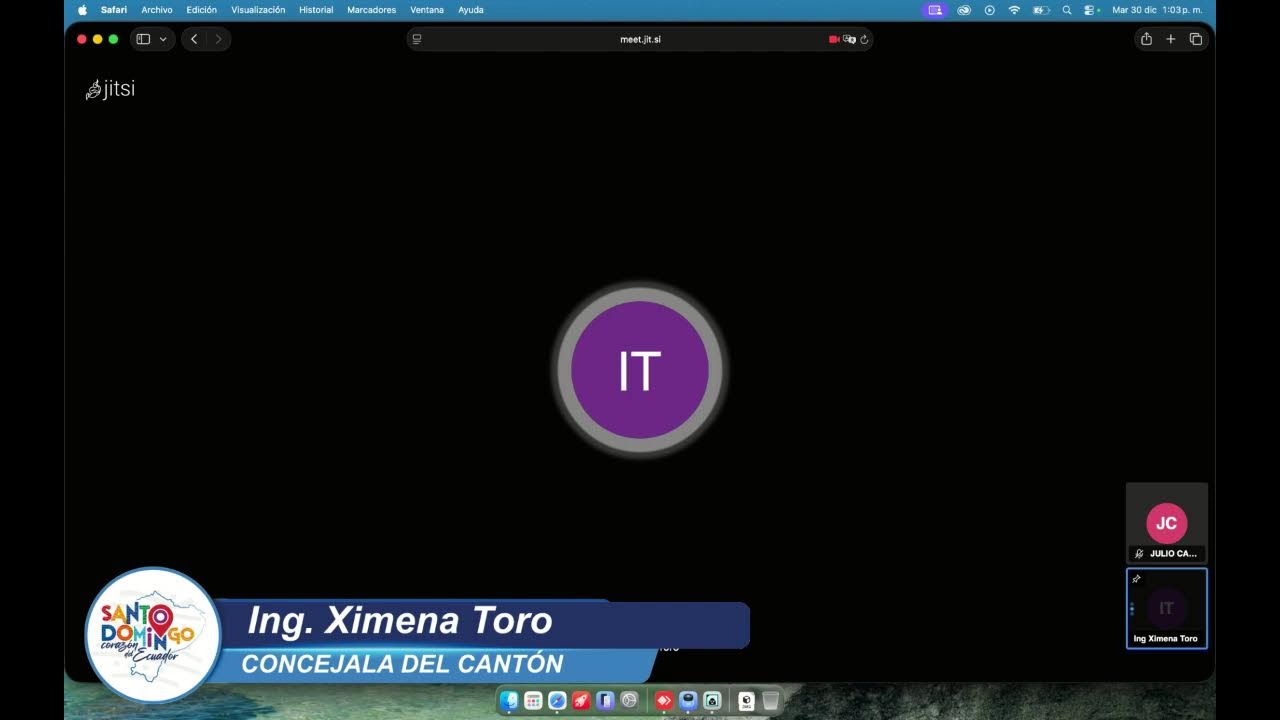Open the battery status menu
1280x720 pixels.
1041,10
